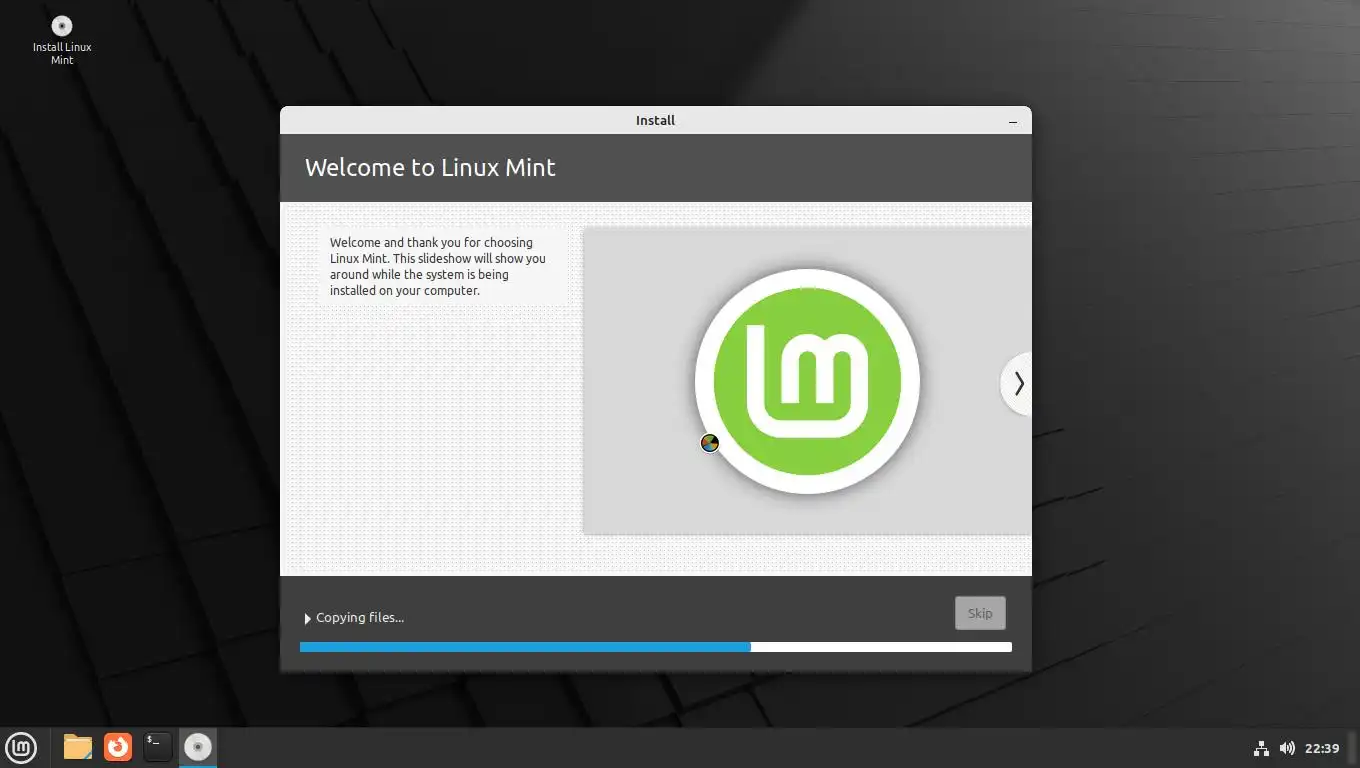Image resolution: width=1360 pixels, height=768 pixels.
Task: Click the show desktop strip at panel end
Action: point(1353,748)
